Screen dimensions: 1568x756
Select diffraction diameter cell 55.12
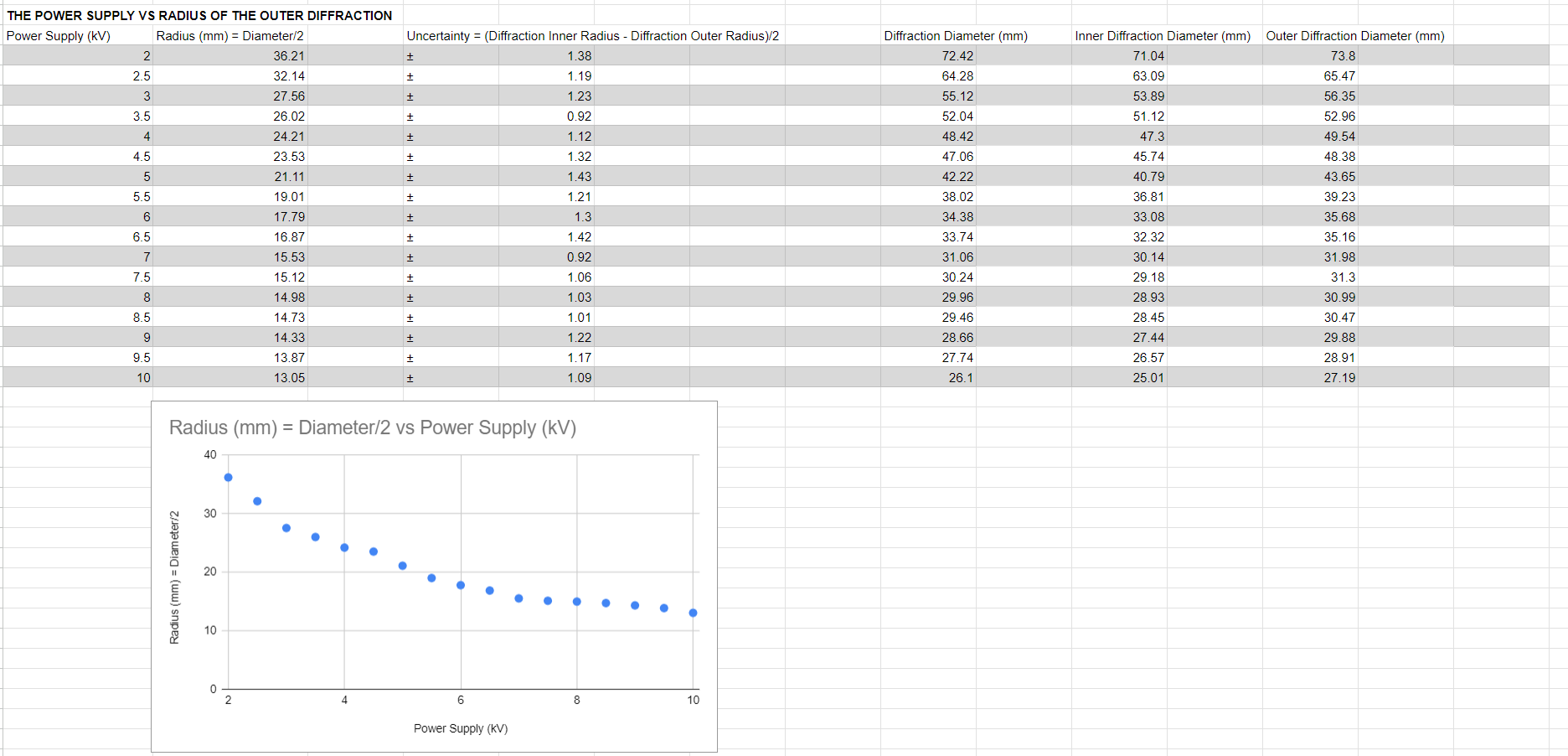tap(957, 96)
